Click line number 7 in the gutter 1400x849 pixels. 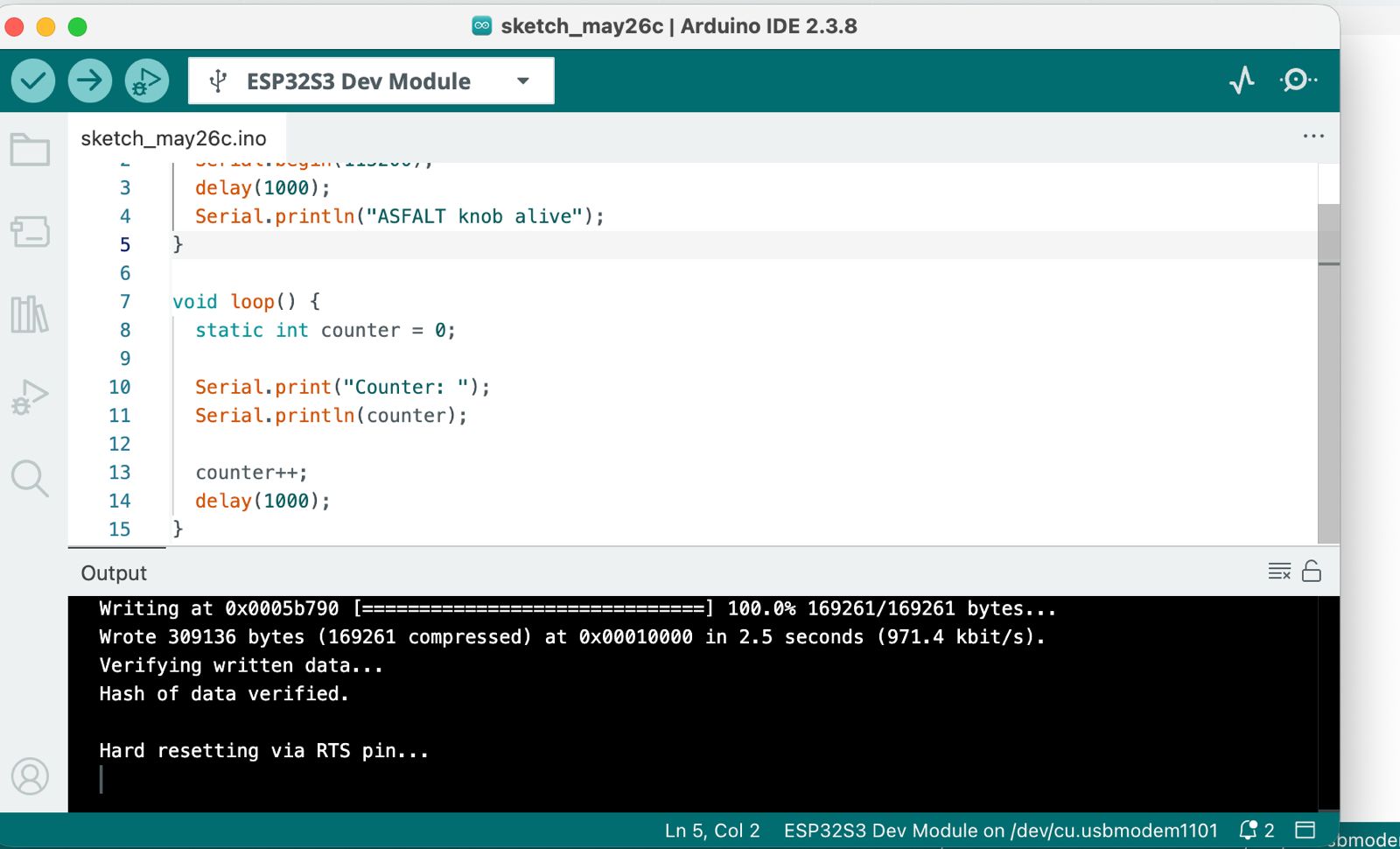125,302
